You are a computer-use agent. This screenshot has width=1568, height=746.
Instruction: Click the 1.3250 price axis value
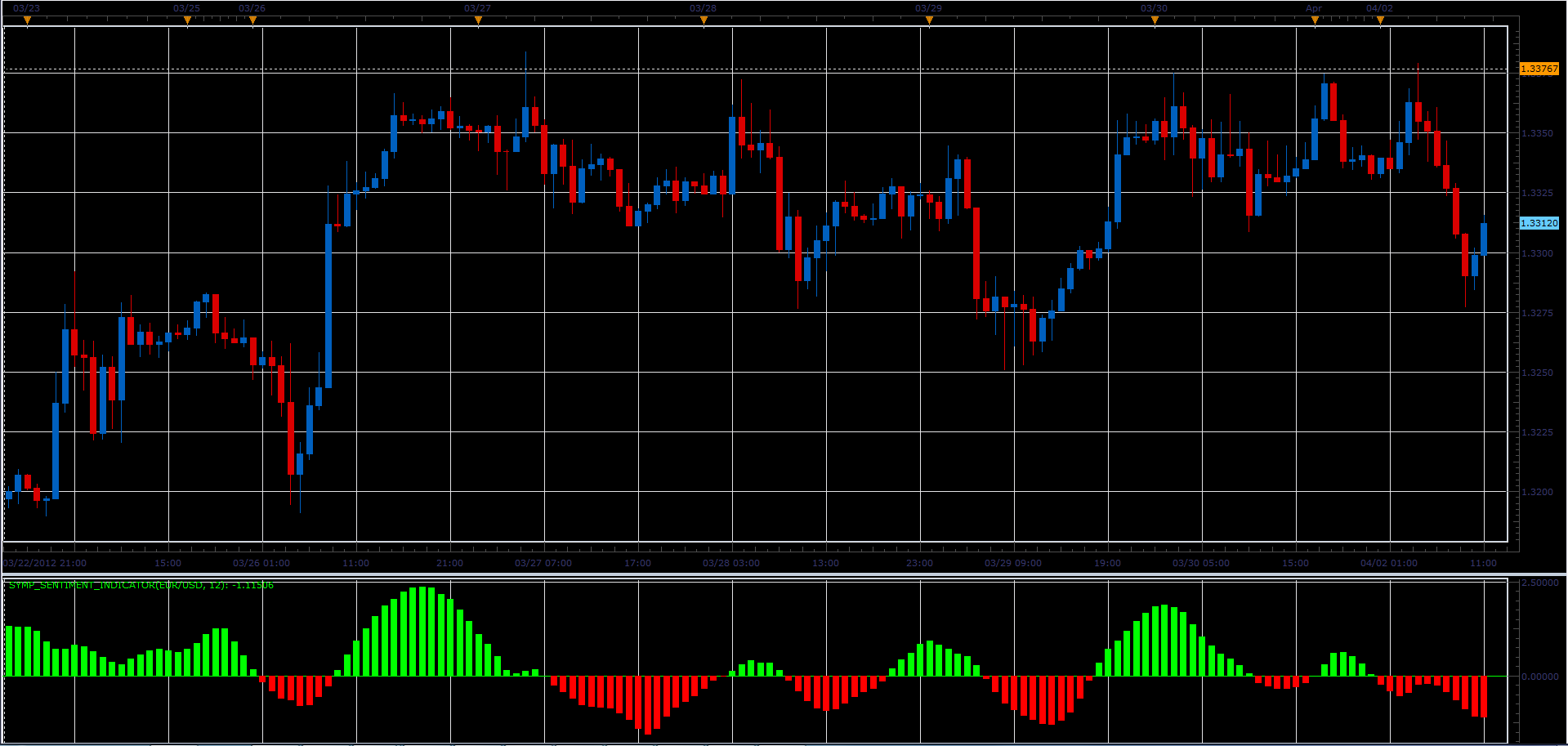tap(1537, 373)
